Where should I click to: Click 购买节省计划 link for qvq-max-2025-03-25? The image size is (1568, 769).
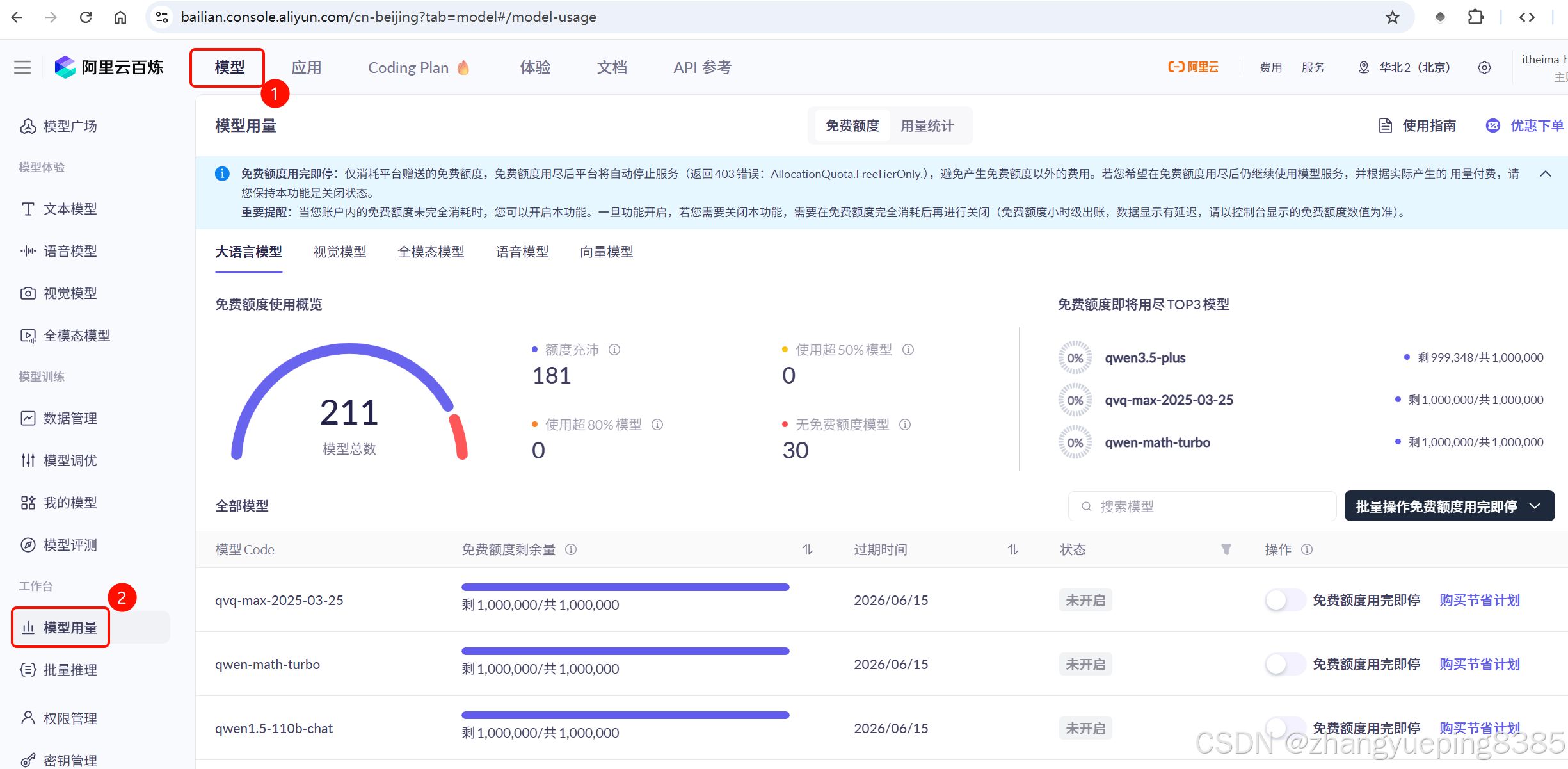pos(1479,600)
